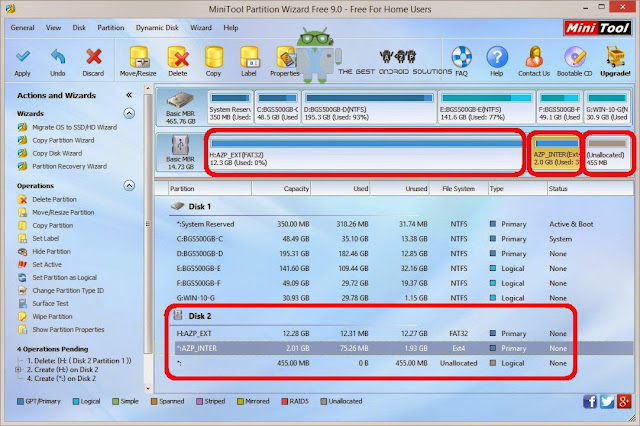Click the Copy partition toolbar icon
The width and height of the screenshot is (640, 426).
tap(213, 56)
